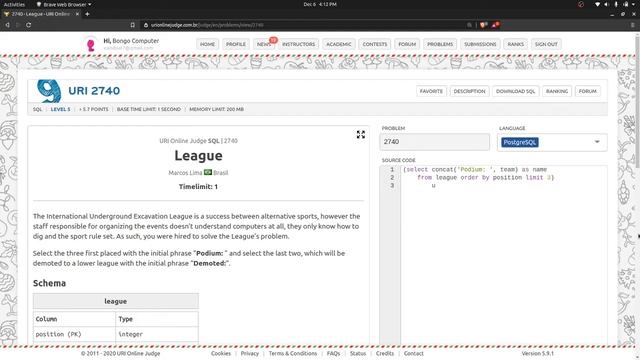The height and width of the screenshot is (360, 640).
Task: Click the FORUM button in problem header
Action: [x=588, y=91]
